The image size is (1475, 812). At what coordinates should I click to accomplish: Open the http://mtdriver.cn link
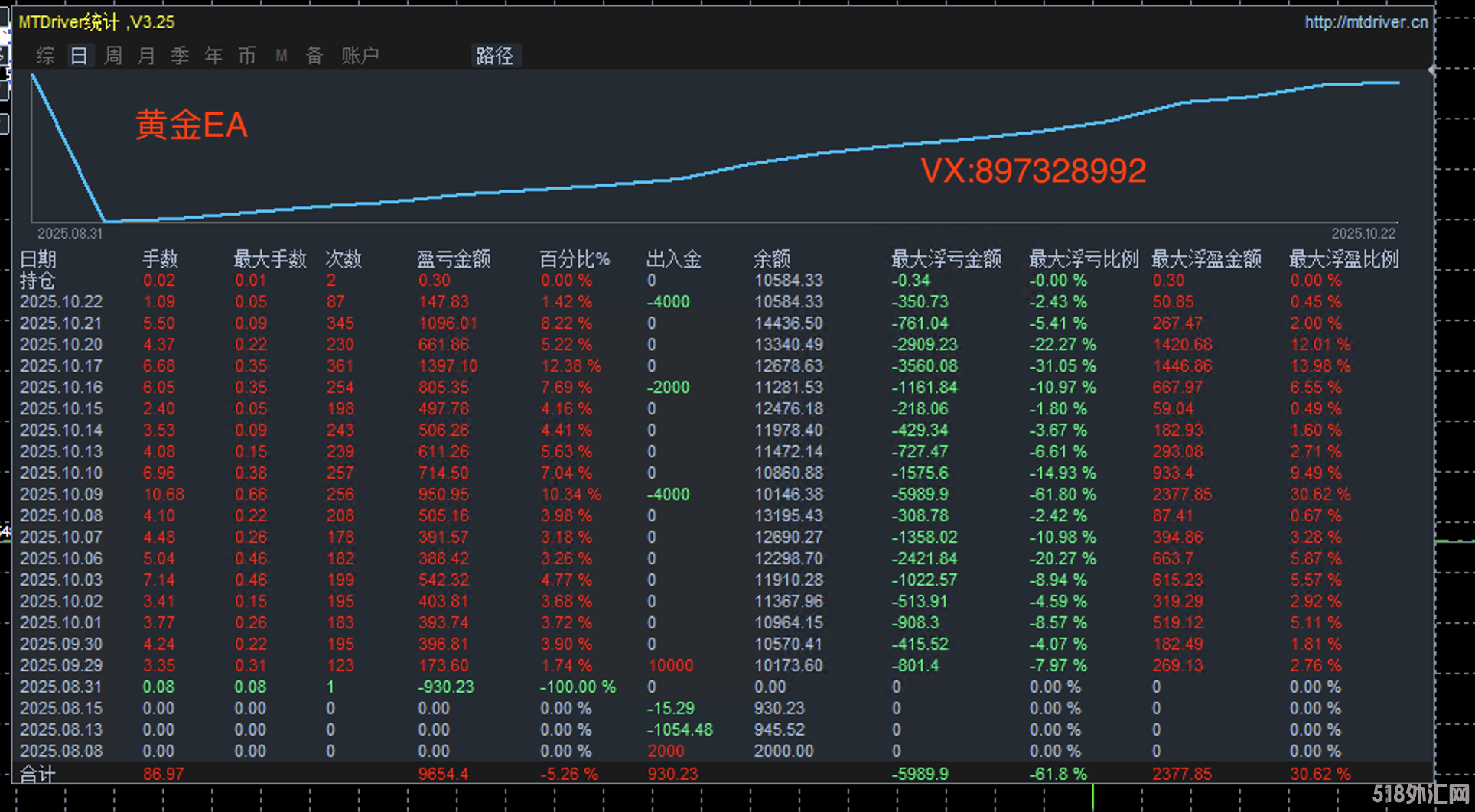click(x=1366, y=22)
